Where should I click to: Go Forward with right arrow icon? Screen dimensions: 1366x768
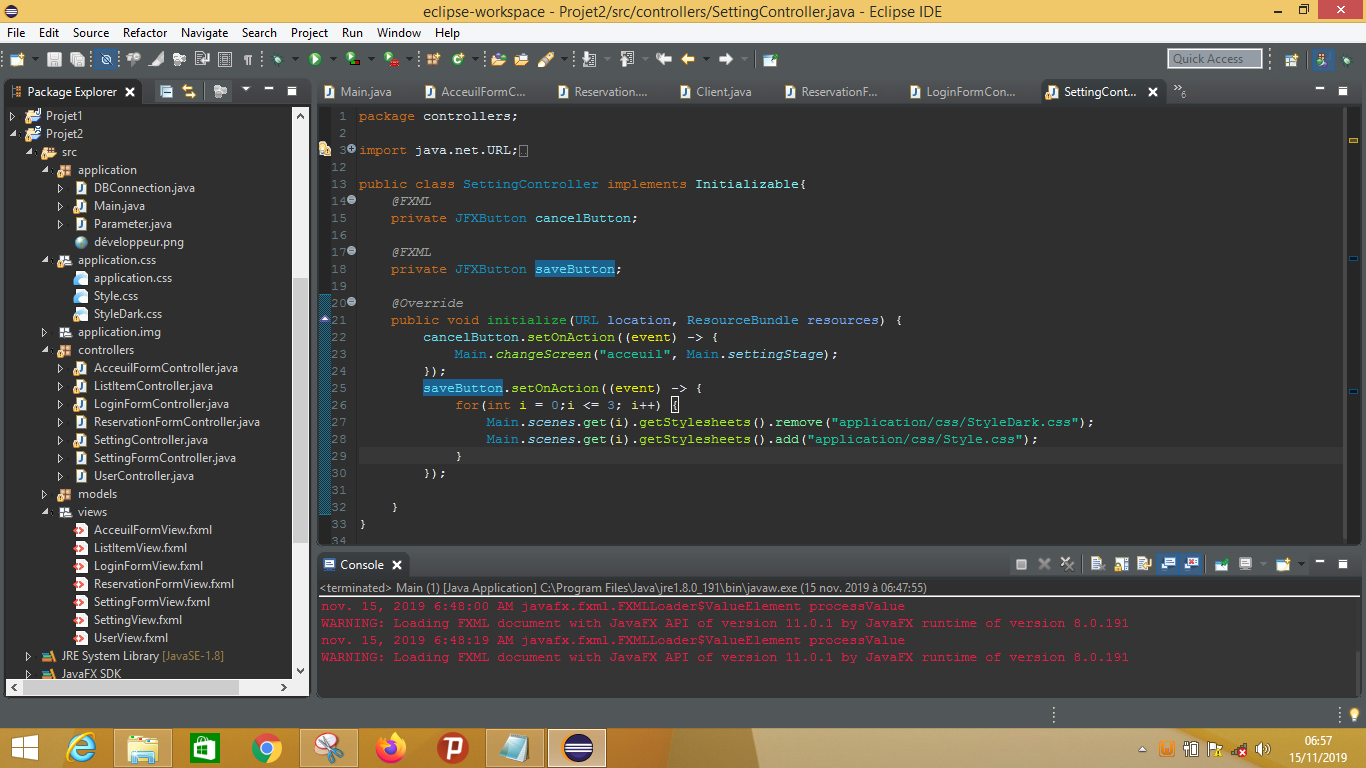[726, 59]
